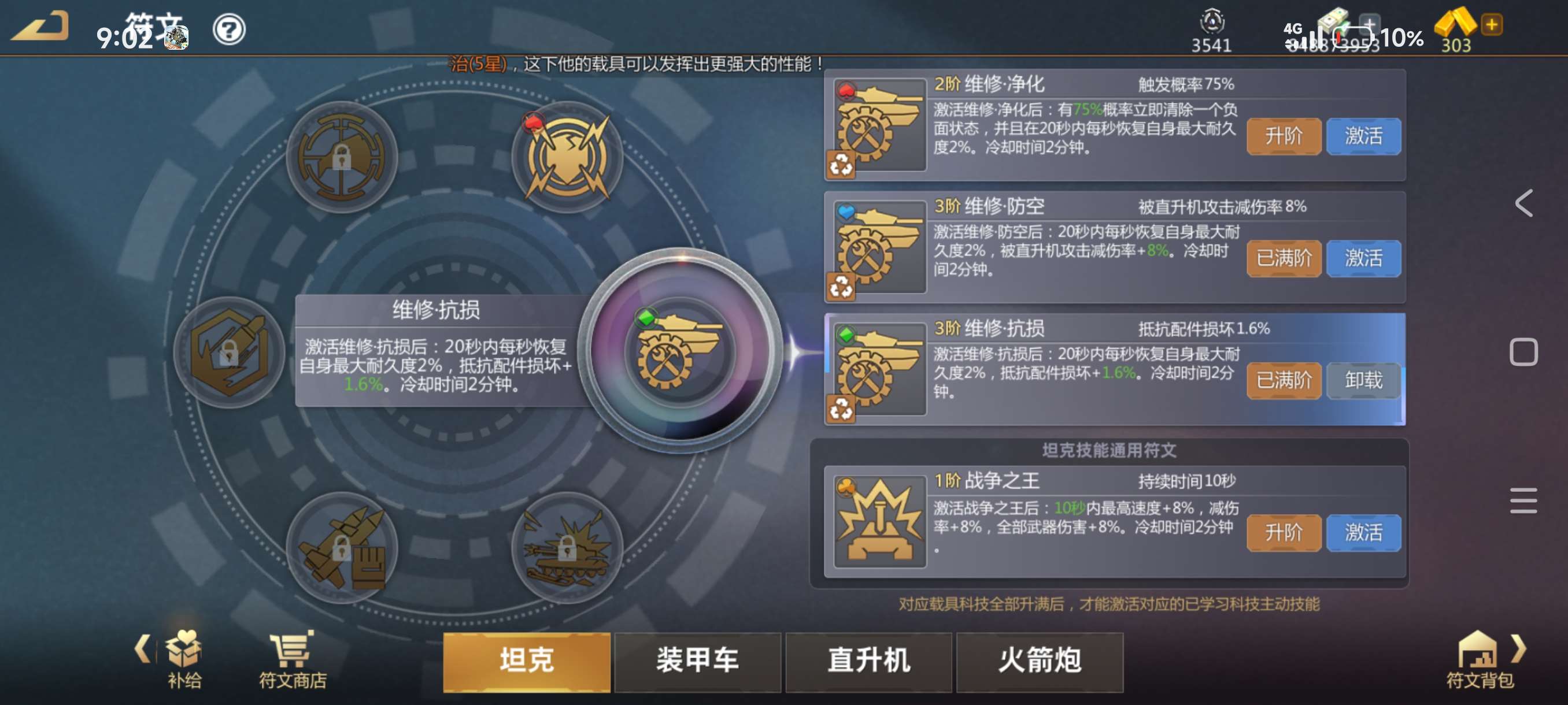
Task: Select the central 维修·抗损 tank repair slot
Action: (x=680, y=351)
